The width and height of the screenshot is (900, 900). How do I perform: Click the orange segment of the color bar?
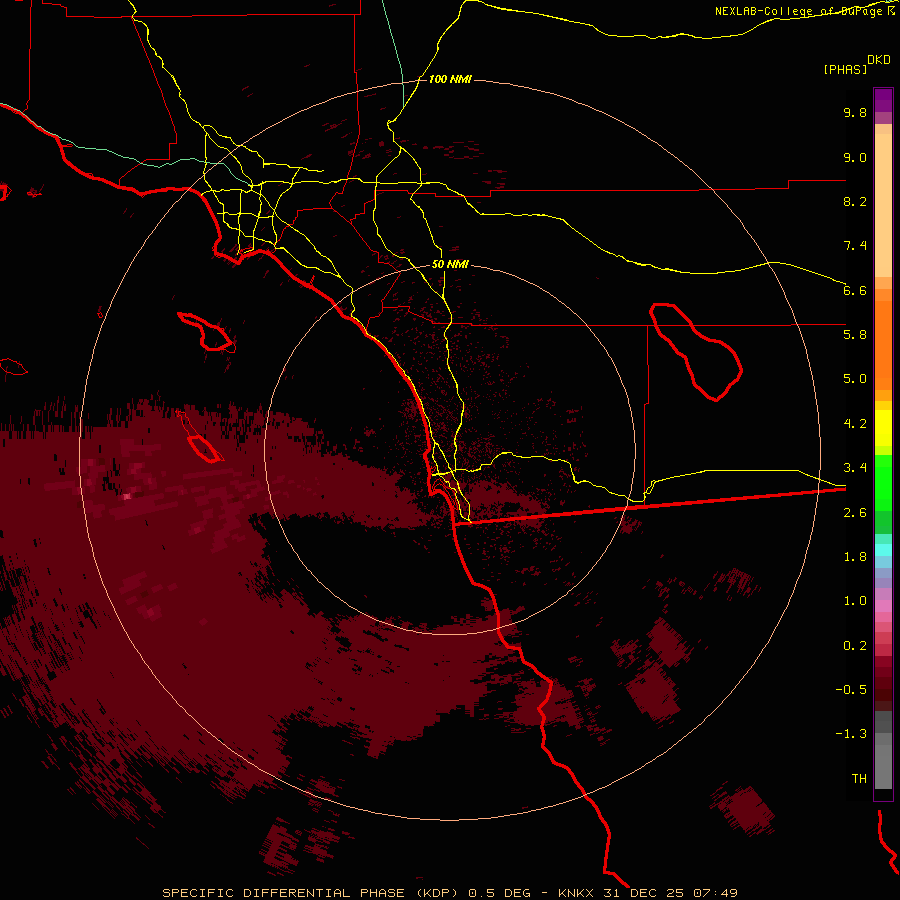pos(883,346)
